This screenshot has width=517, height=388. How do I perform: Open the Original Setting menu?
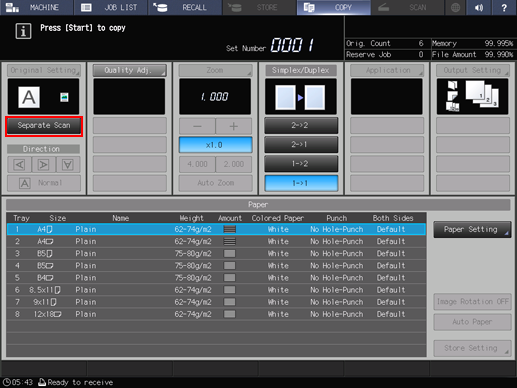44,70
